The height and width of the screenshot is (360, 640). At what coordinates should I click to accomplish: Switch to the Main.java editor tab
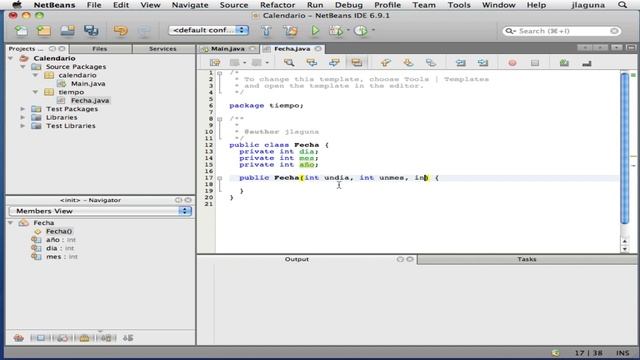(228, 49)
